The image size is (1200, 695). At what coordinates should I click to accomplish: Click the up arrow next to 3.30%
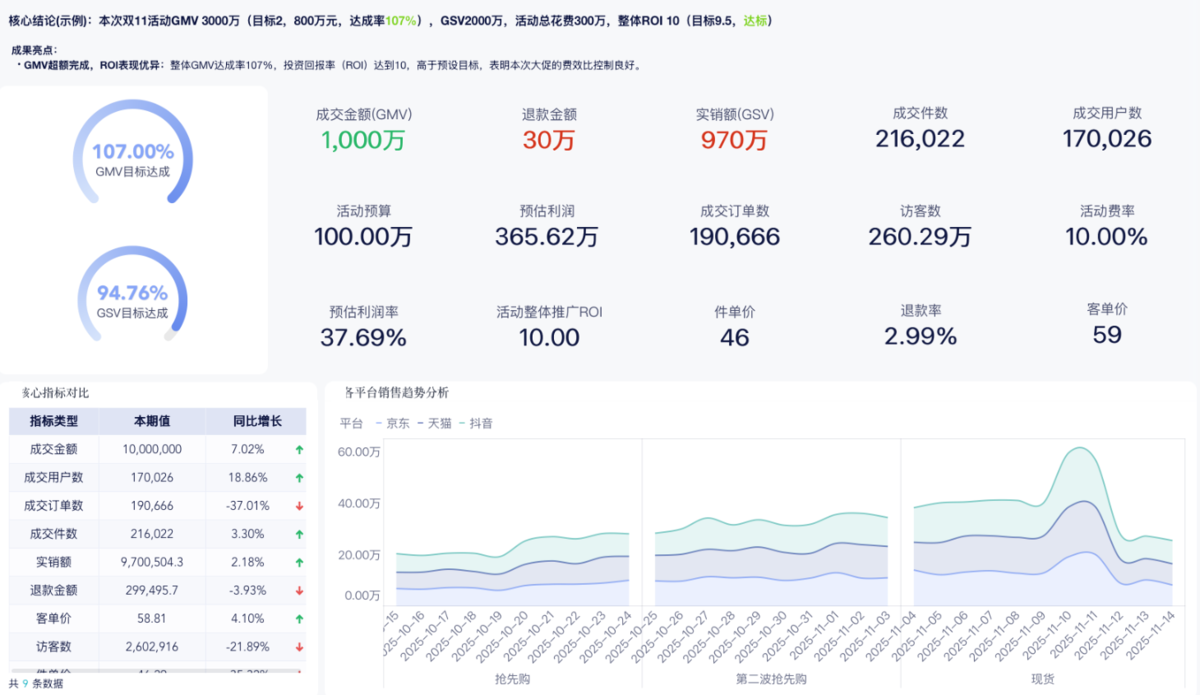[x=299, y=534]
